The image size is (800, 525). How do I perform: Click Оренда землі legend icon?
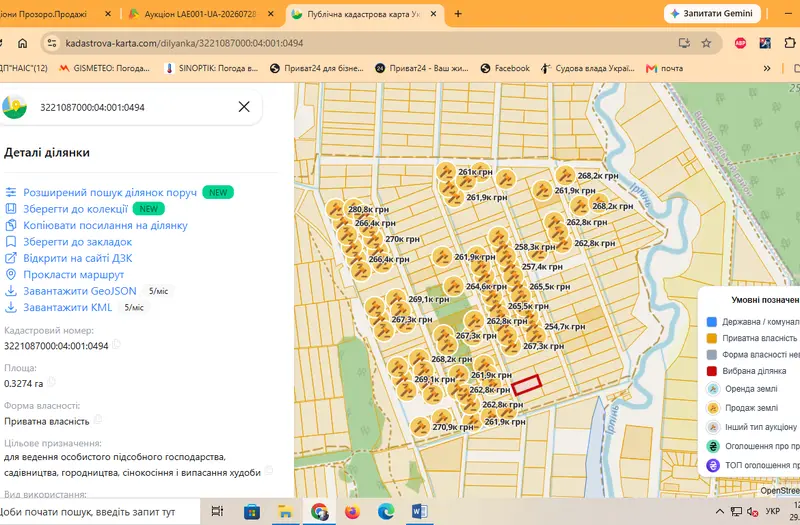tap(713, 389)
